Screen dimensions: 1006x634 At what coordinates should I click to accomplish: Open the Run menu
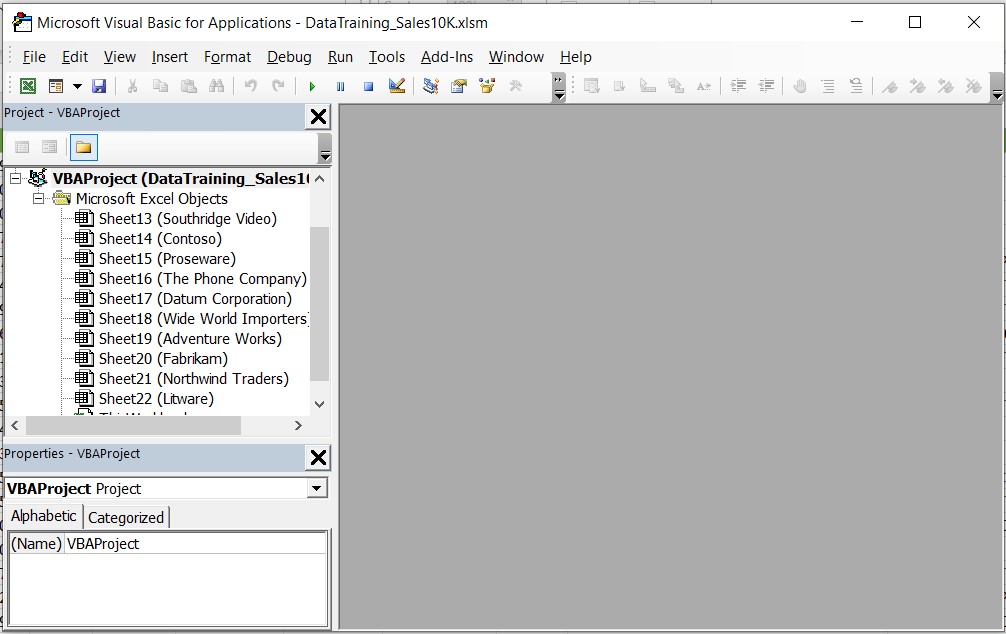click(x=340, y=57)
